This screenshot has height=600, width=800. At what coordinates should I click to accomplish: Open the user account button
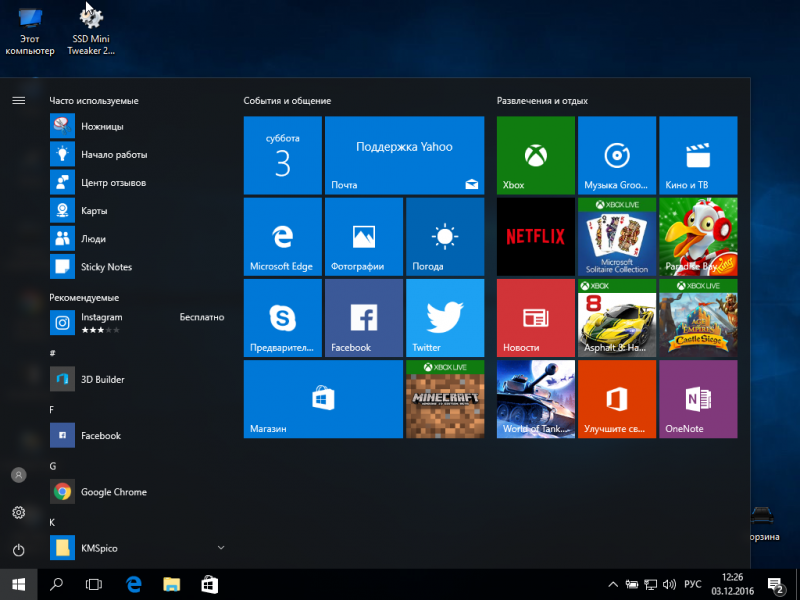(x=18, y=475)
